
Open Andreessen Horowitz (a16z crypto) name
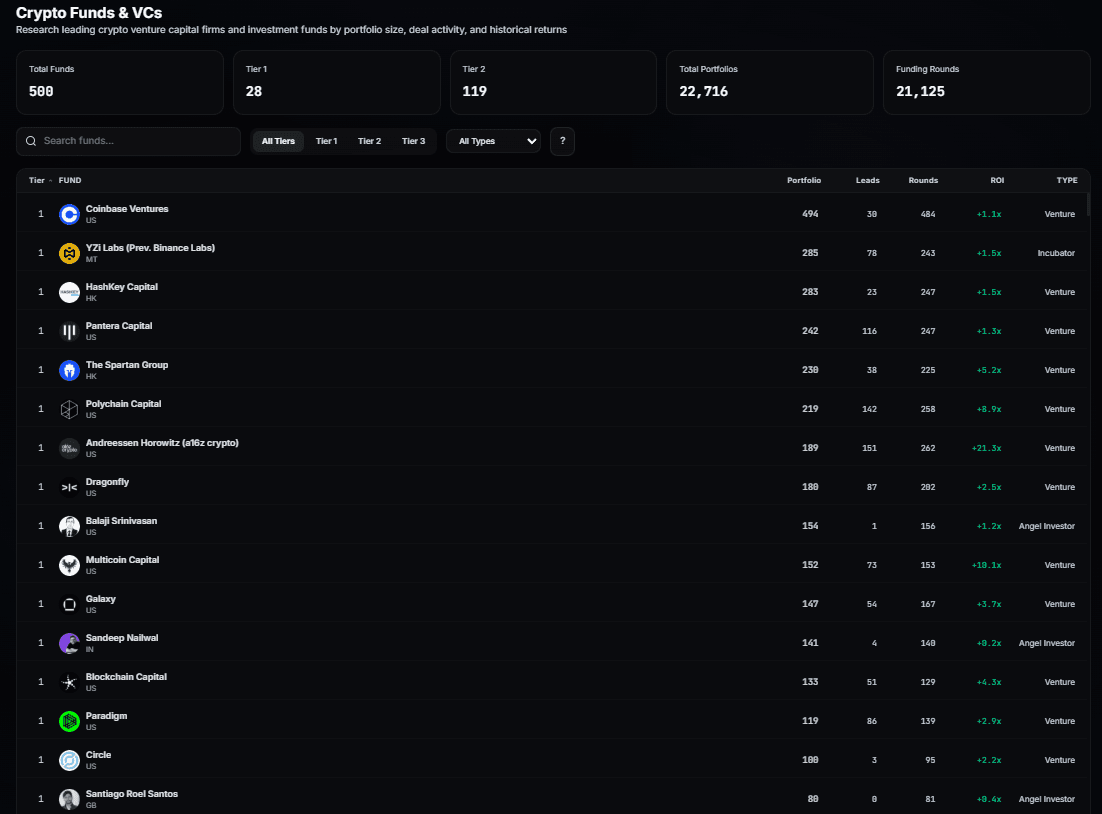[x=162, y=443]
